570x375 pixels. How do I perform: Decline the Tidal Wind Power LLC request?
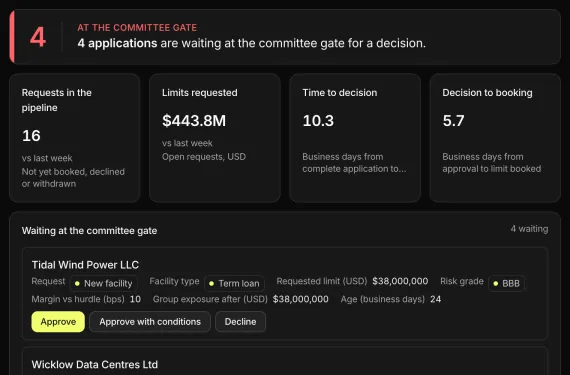point(240,322)
